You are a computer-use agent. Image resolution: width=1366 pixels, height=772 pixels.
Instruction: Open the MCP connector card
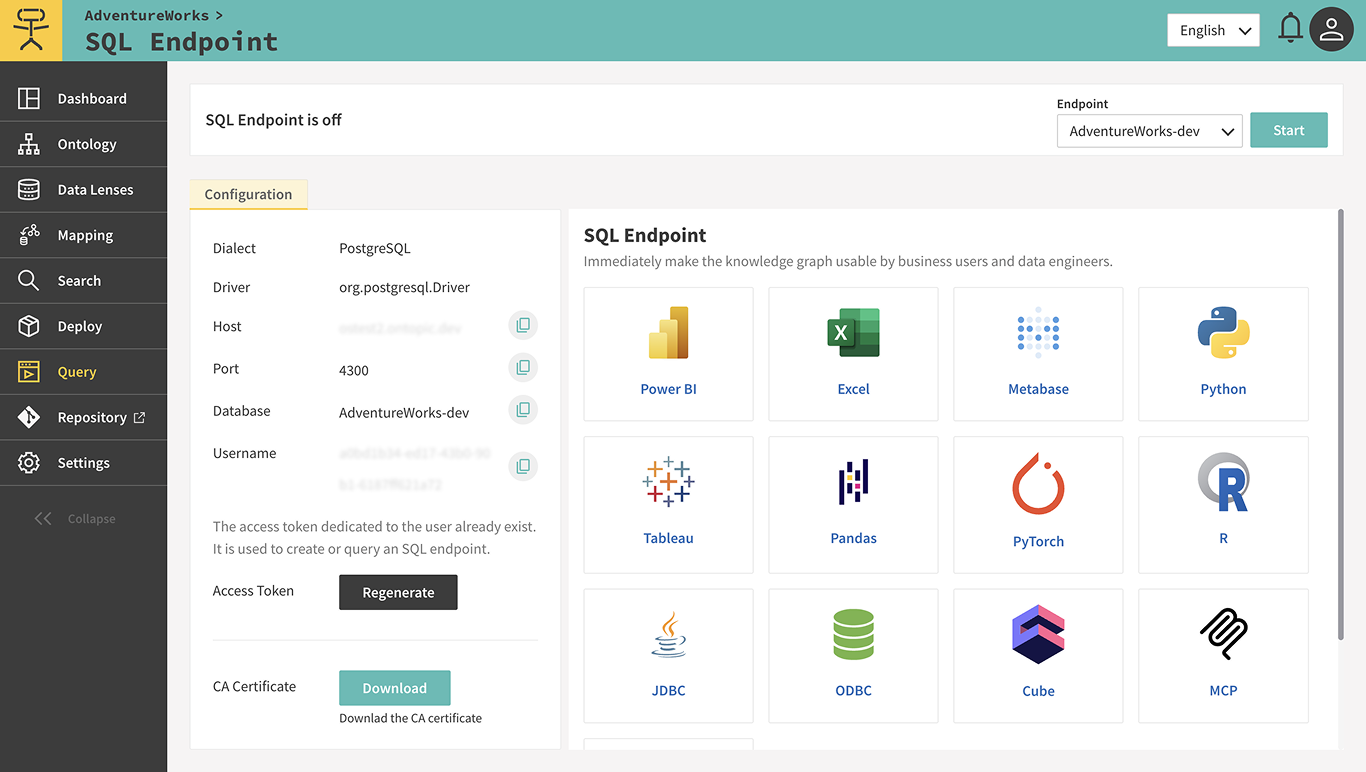[x=1223, y=656]
